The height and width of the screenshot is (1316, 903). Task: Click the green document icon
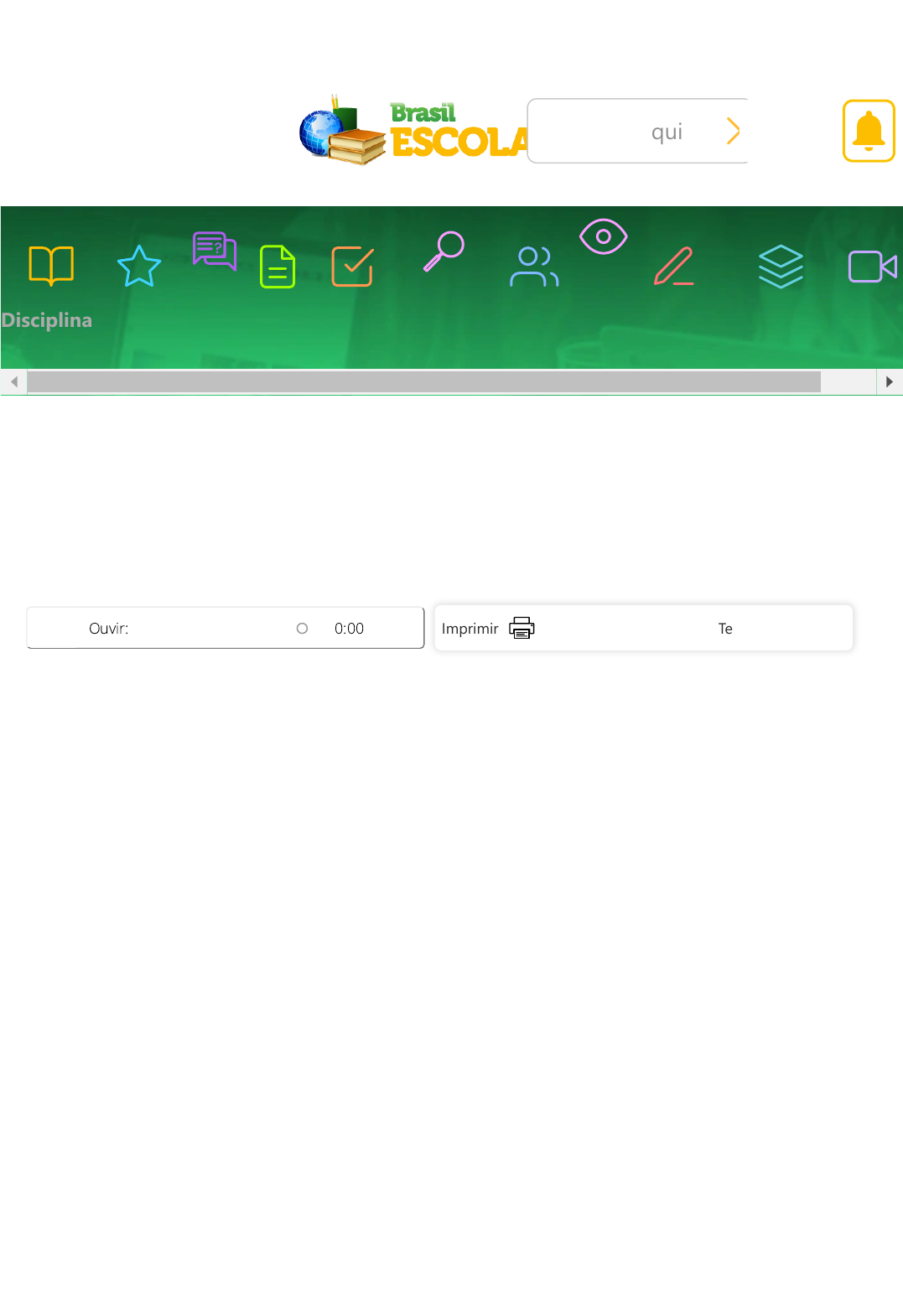click(x=278, y=267)
